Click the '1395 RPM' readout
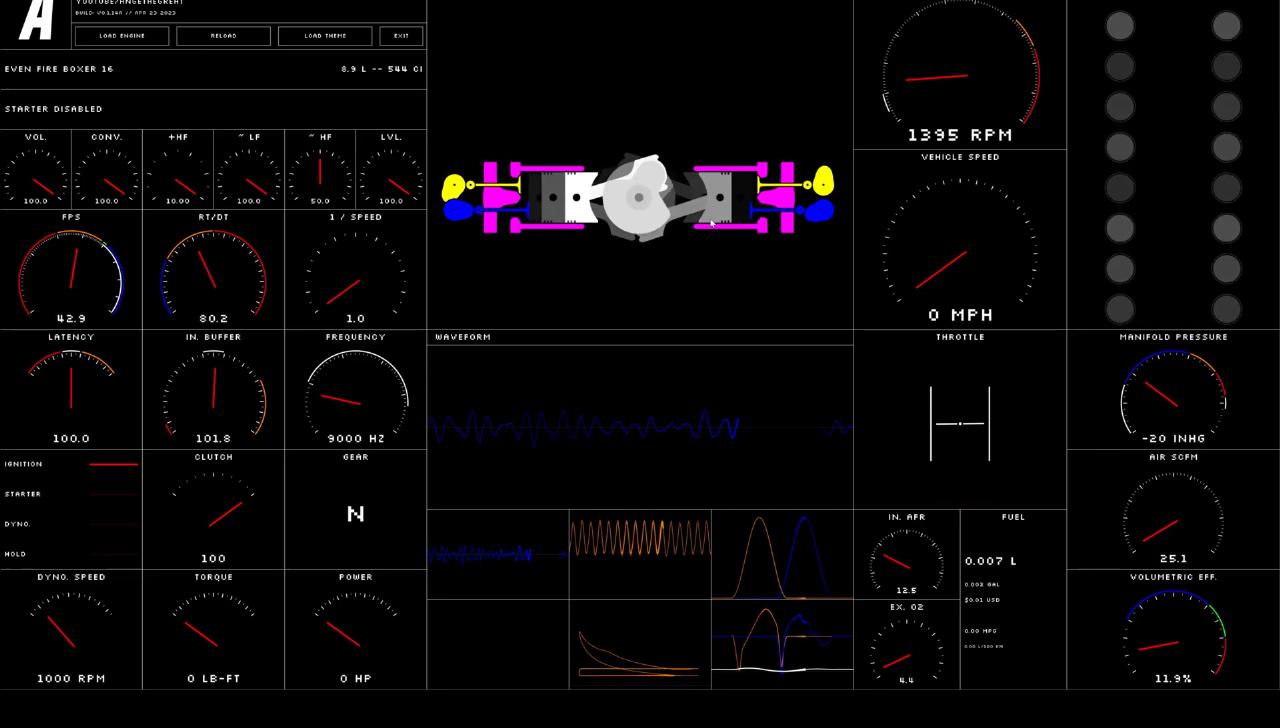 click(960, 135)
